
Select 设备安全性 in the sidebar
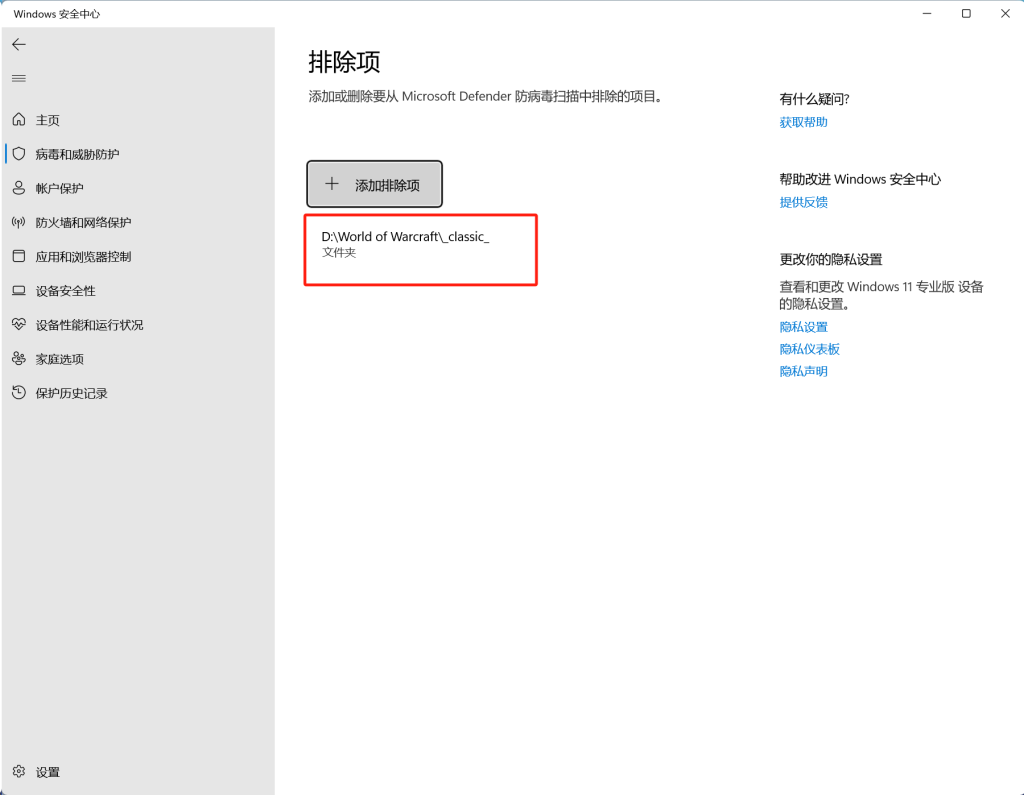tap(138, 291)
